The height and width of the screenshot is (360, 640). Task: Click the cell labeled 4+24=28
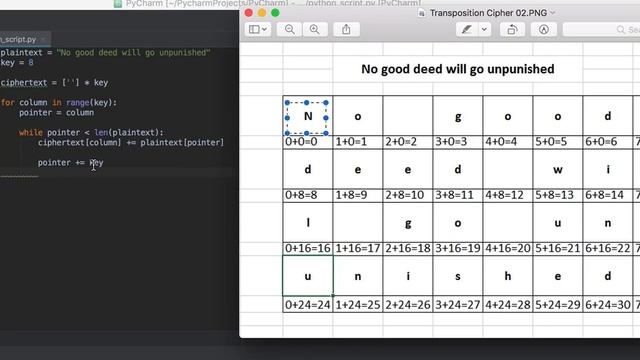coord(508,304)
